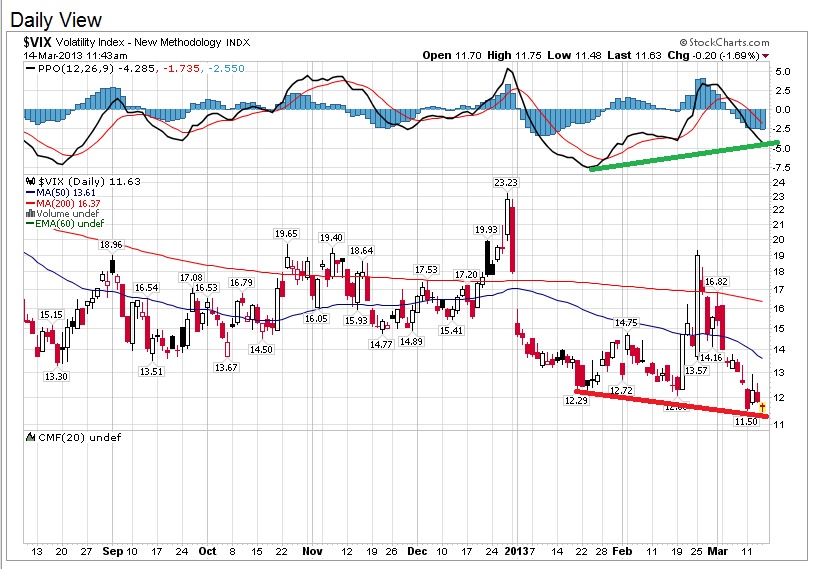Click the 'Oct' month on time axis
Screen dimensions: 817x569
pyautogui.click(x=207, y=551)
